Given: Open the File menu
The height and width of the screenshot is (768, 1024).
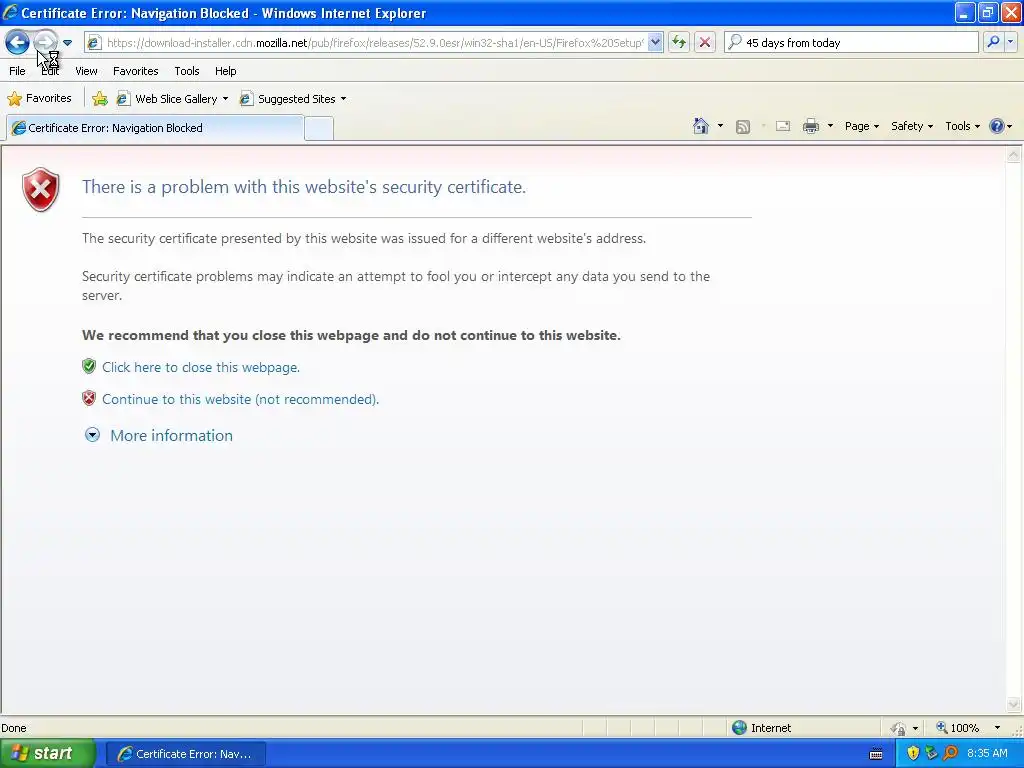Looking at the screenshot, I should (x=17, y=71).
